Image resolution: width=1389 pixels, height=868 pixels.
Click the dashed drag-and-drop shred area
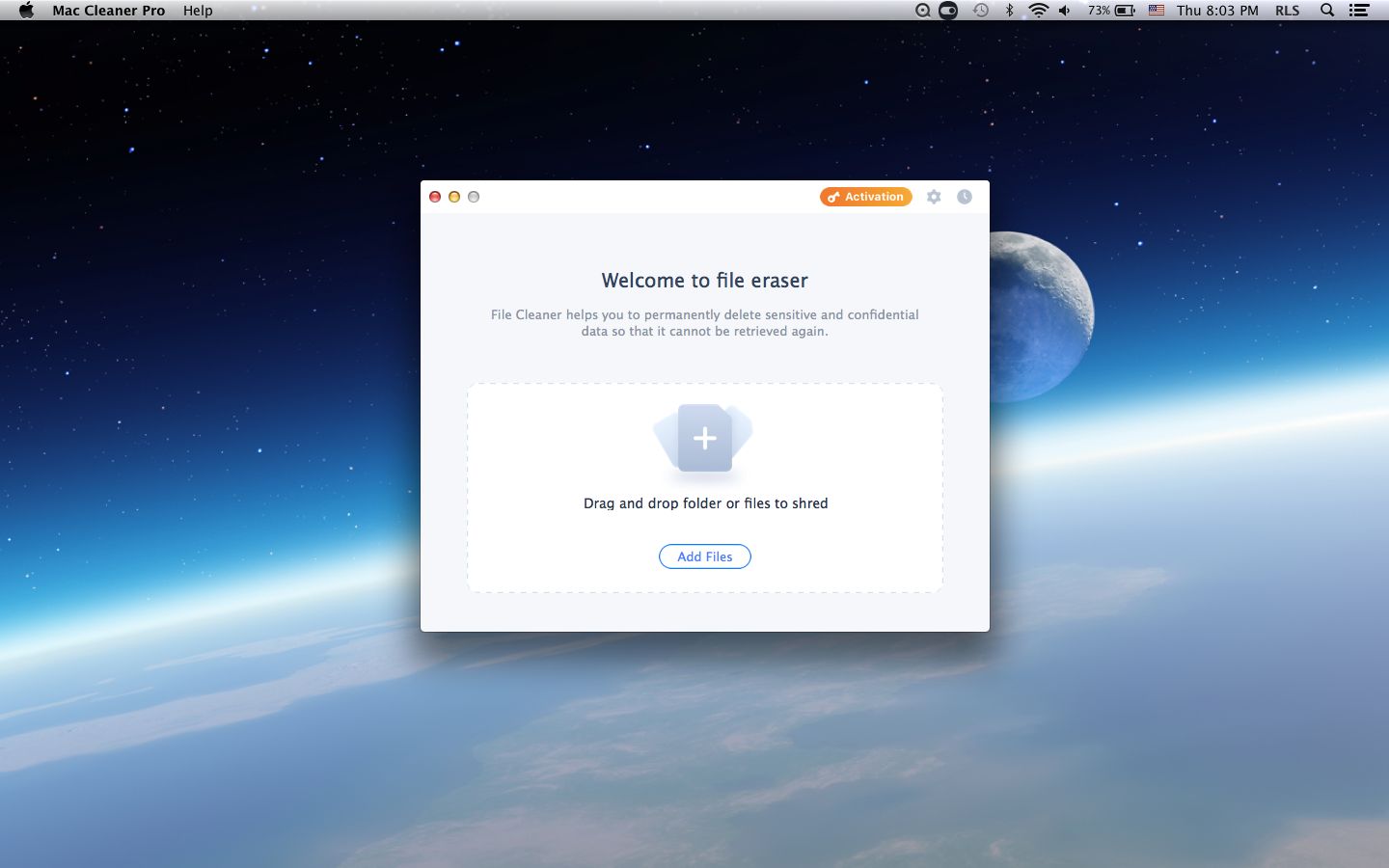coord(704,487)
